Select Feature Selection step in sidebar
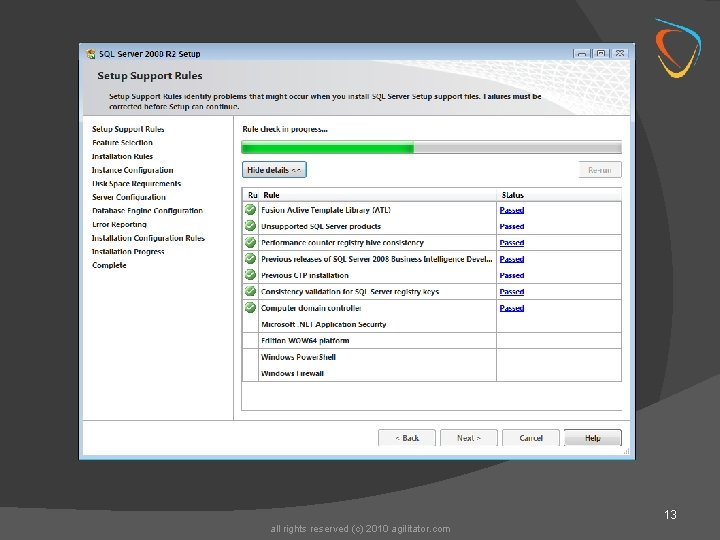Viewport: 720px width, 540px height. coord(122,142)
